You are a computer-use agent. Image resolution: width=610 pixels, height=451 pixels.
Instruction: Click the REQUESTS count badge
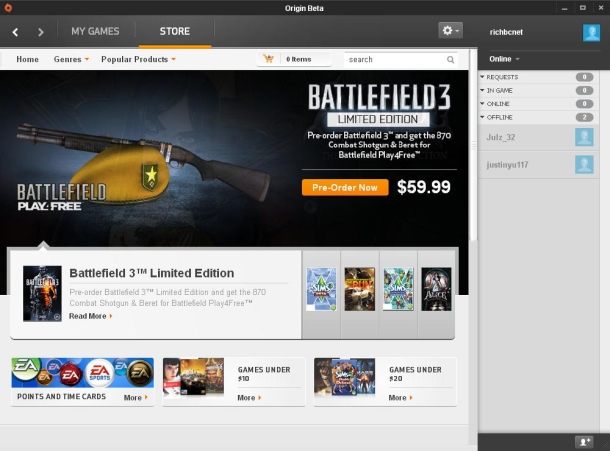click(584, 77)
